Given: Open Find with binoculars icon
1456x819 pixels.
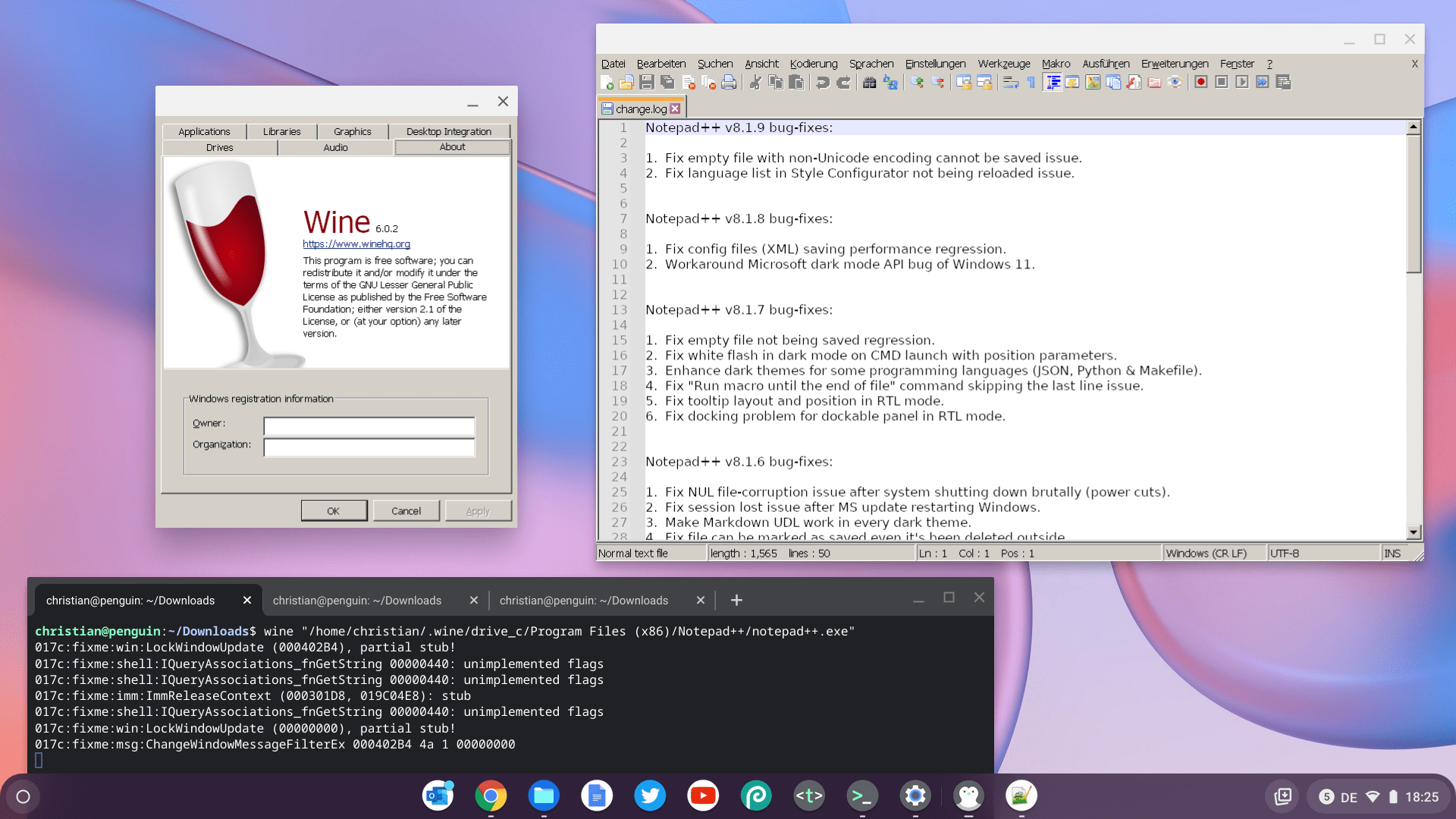Looking at the screenshot, I should [870, 83].
